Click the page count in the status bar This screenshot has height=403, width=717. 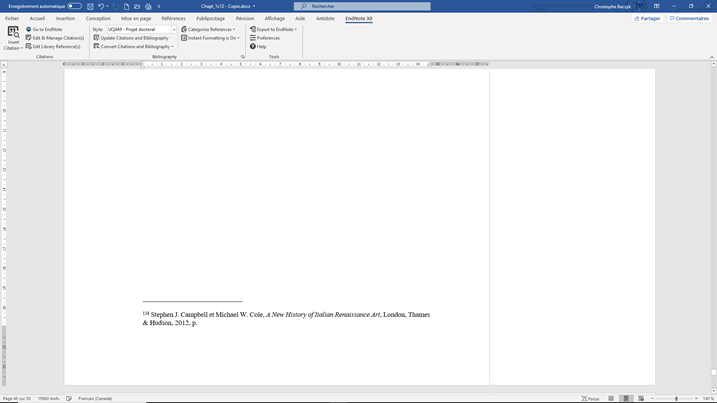point(16,398)
